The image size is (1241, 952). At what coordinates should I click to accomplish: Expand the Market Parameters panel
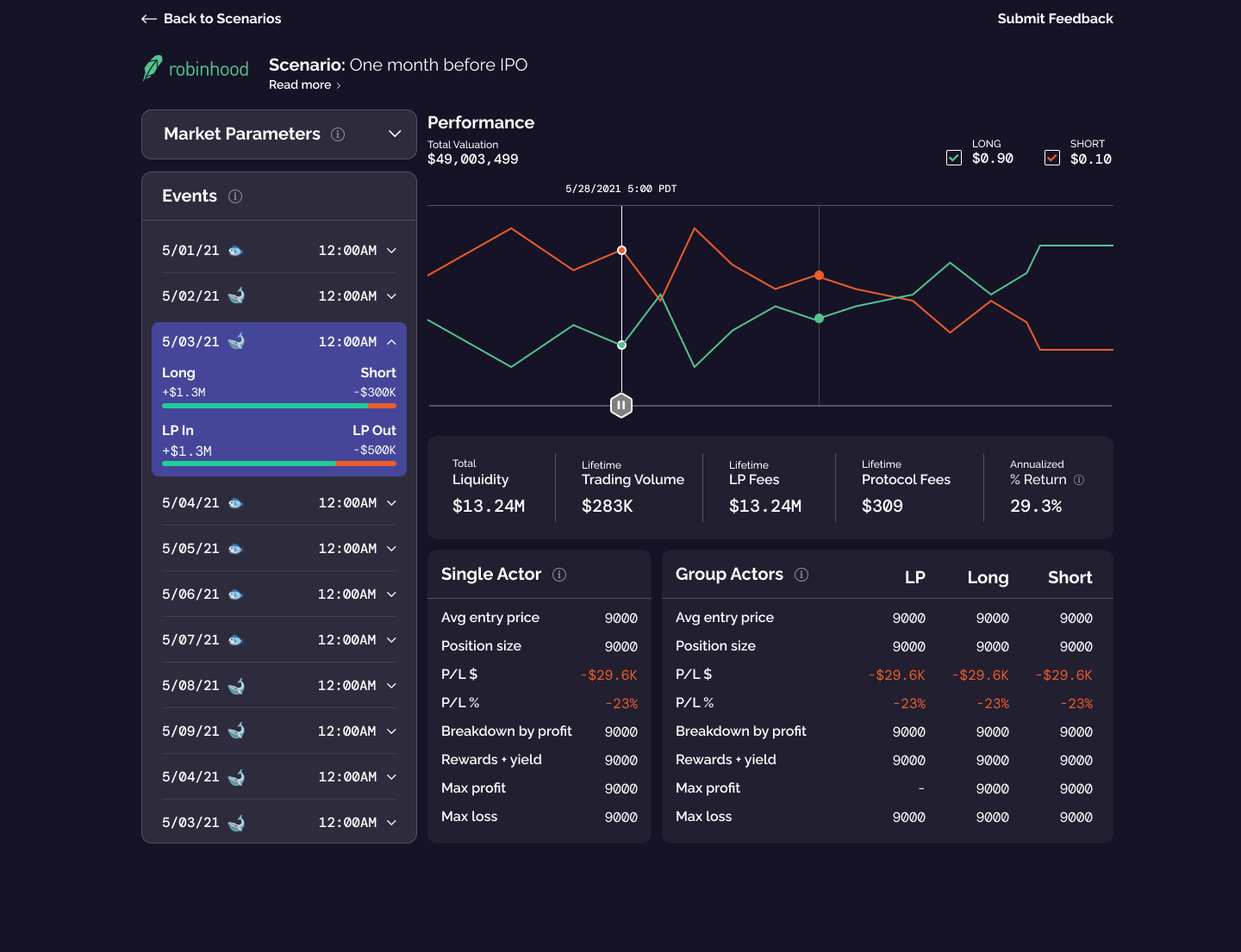[395, 134]
